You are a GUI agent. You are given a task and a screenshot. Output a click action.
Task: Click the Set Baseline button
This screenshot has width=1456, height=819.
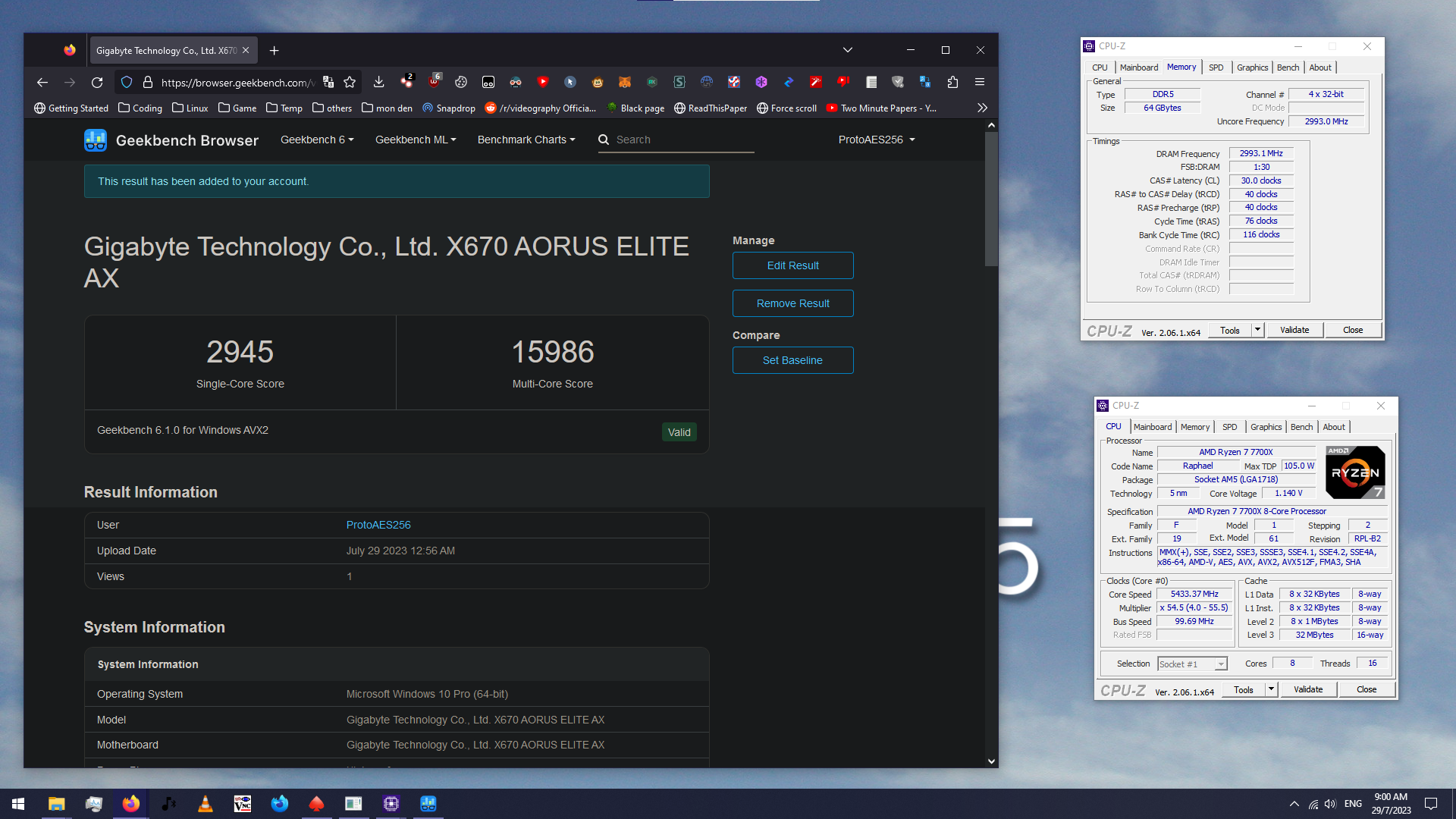coord(792,360)
